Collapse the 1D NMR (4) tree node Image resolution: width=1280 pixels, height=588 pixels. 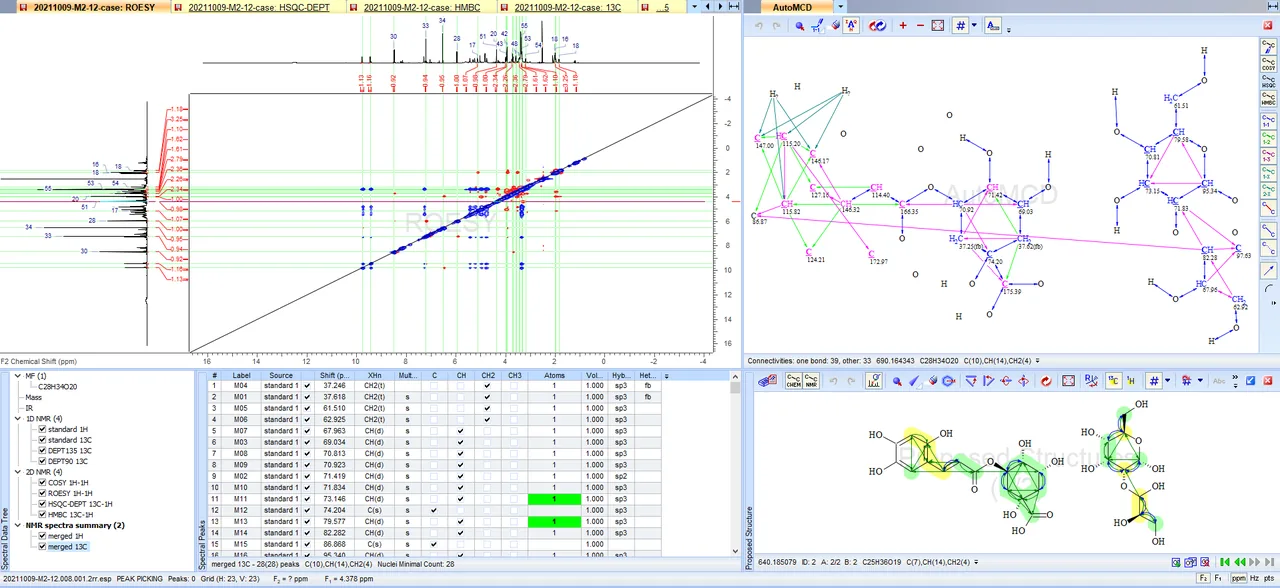[x=18, y=419]
